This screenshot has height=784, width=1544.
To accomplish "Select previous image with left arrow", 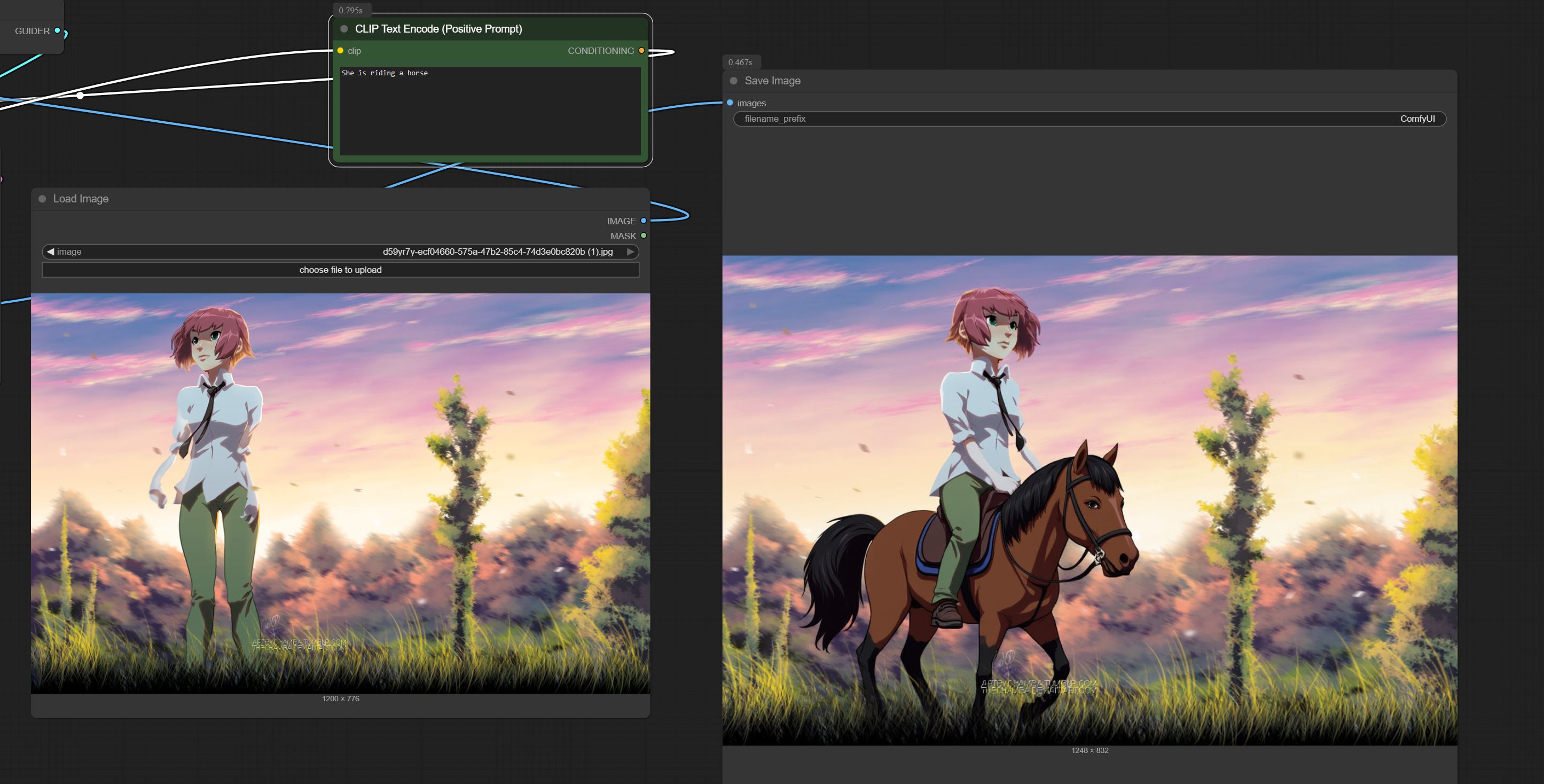I will point(50,252).
